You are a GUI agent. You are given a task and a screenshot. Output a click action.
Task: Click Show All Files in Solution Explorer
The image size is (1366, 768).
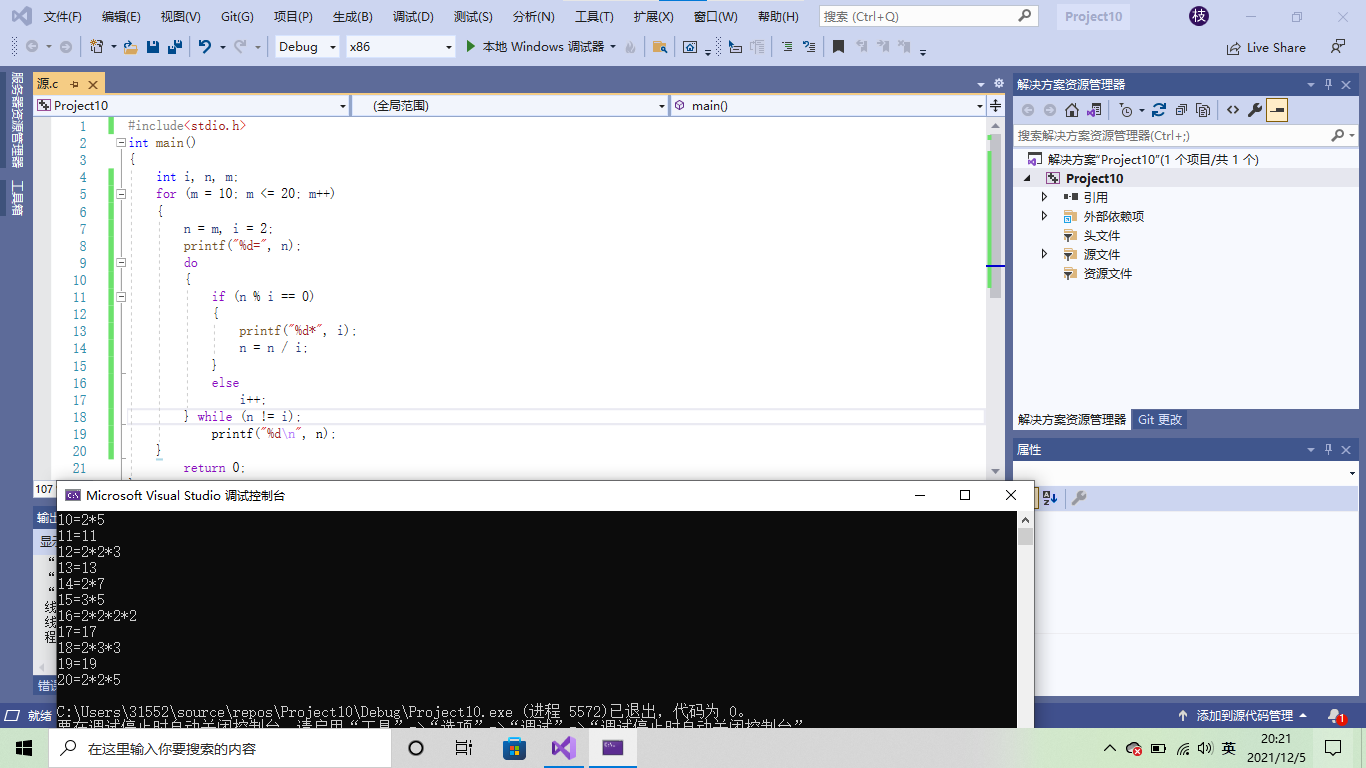pyautogui.click(x=1203, y=110)
